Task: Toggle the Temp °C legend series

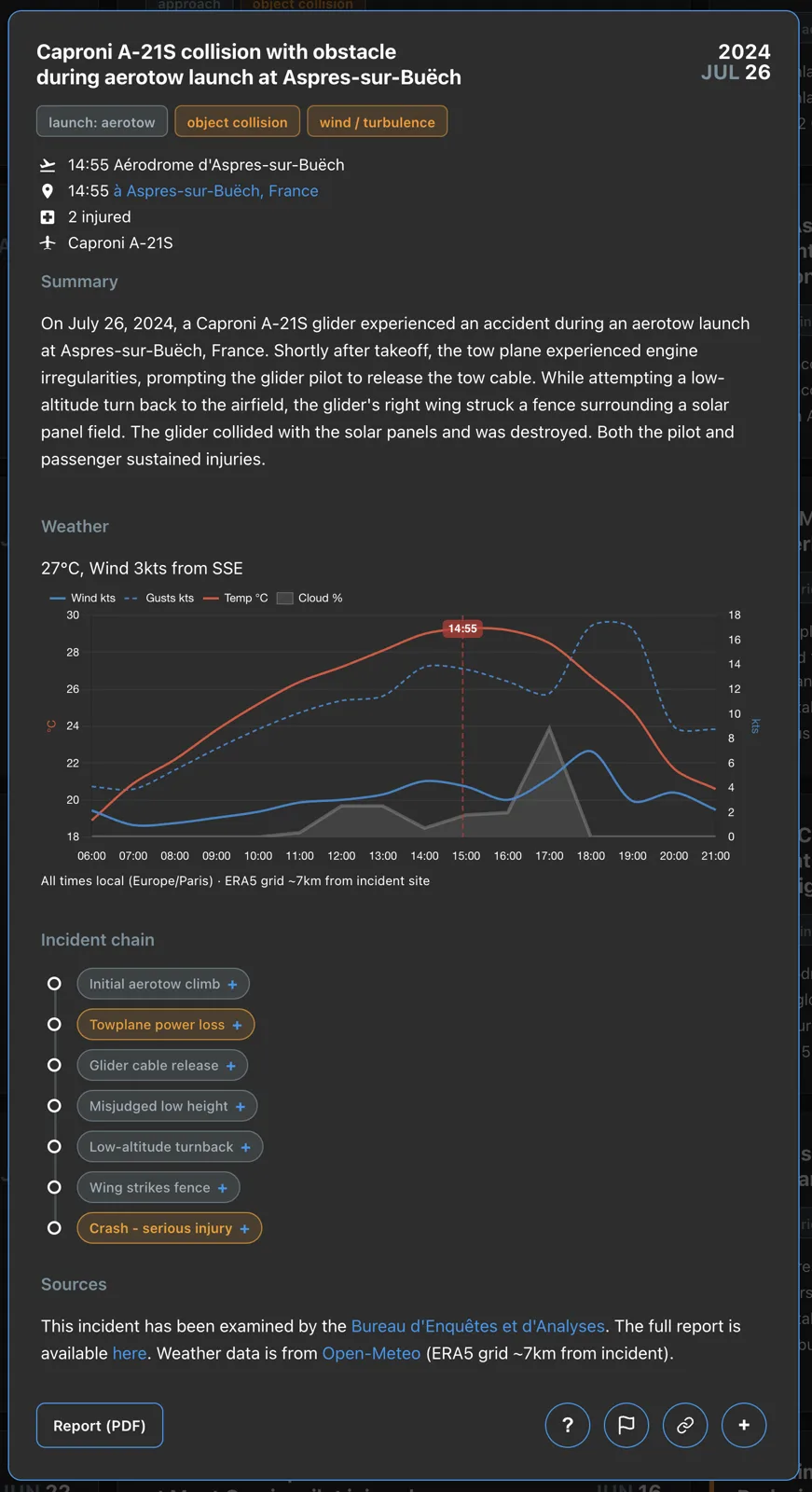Action: point(235,598)
